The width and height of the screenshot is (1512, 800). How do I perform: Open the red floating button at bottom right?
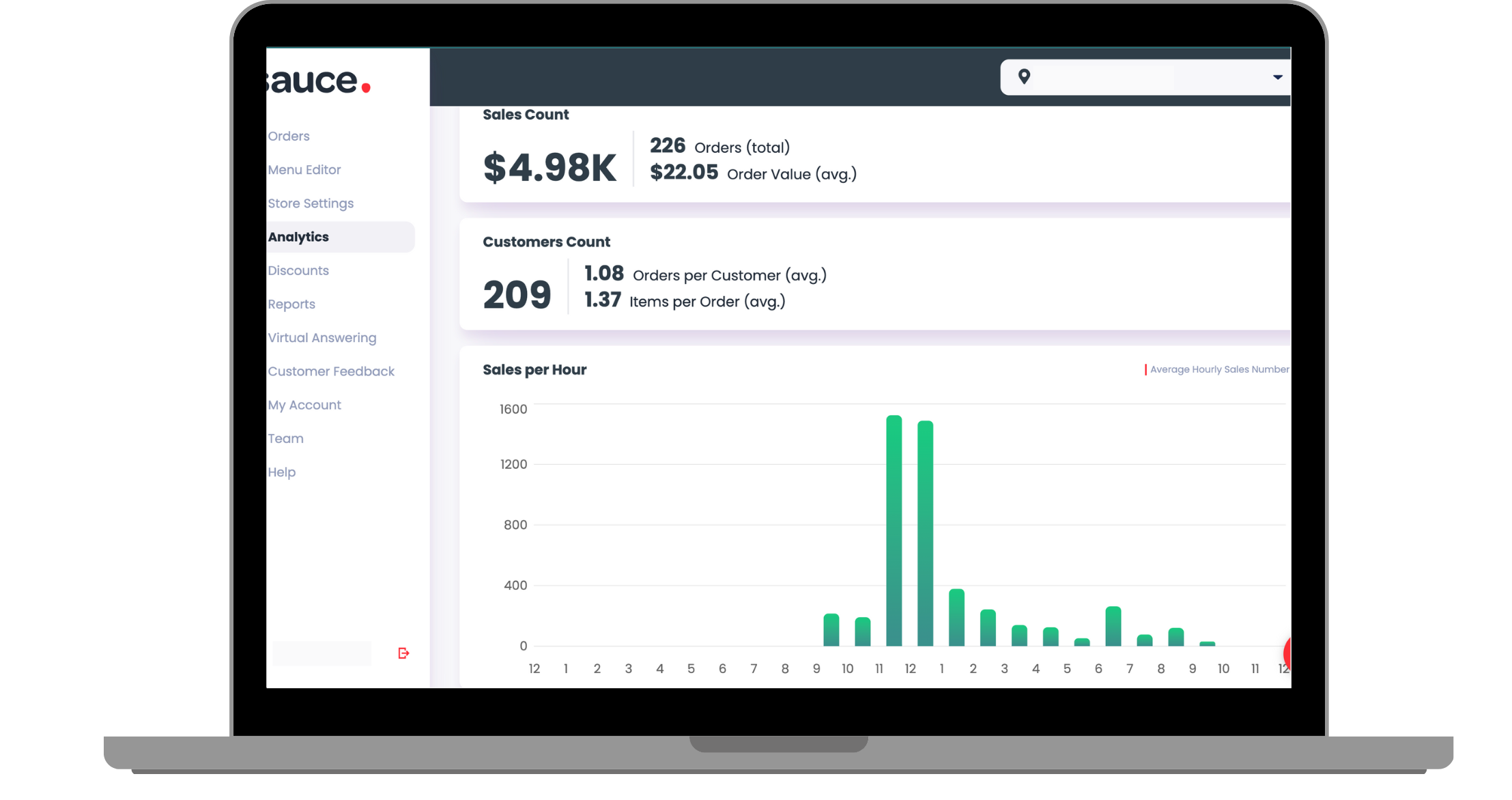(1289, 654)
